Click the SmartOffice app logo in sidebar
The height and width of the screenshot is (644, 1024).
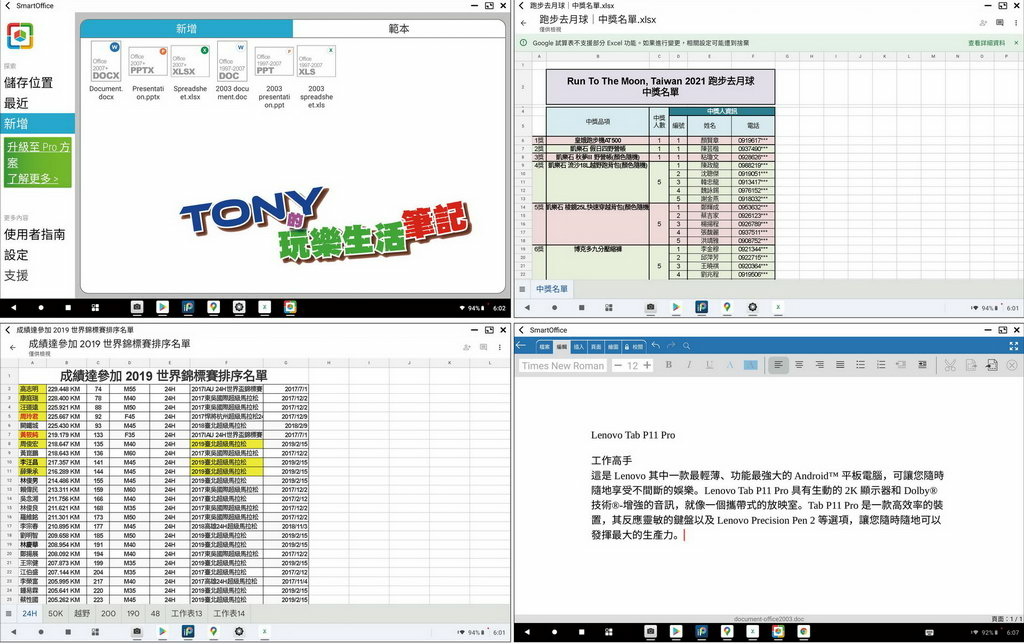click(x=20, y=35)
